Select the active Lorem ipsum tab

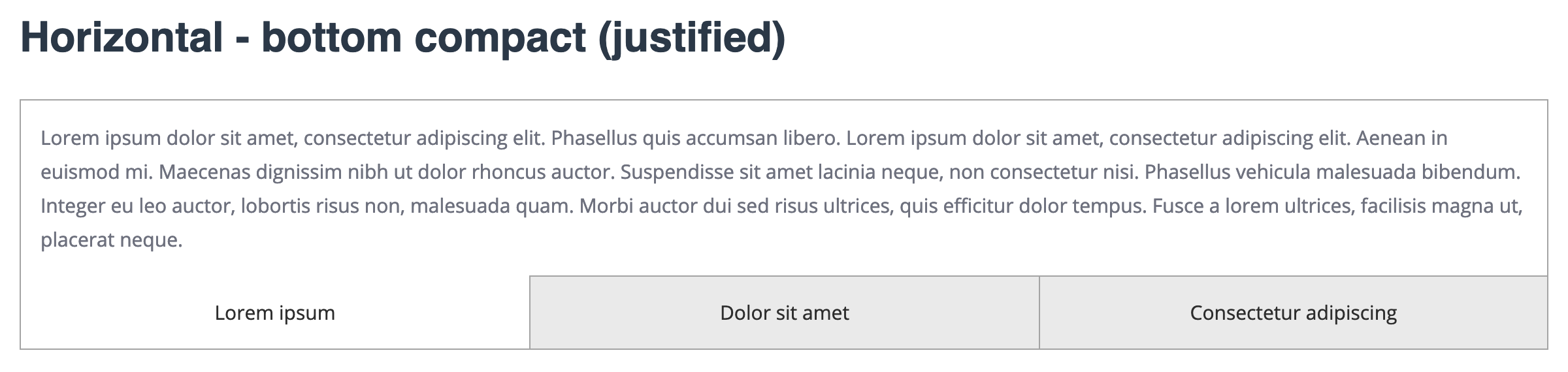click(274, 313)
